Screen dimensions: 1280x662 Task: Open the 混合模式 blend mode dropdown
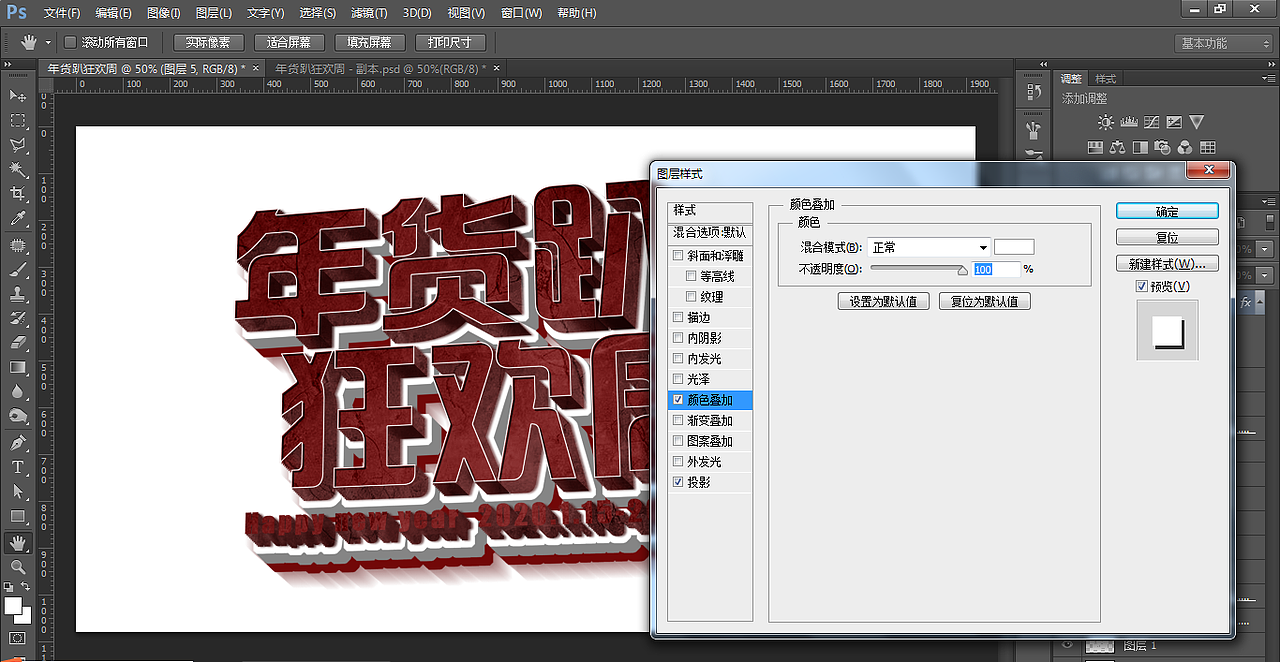click(928, 246)
